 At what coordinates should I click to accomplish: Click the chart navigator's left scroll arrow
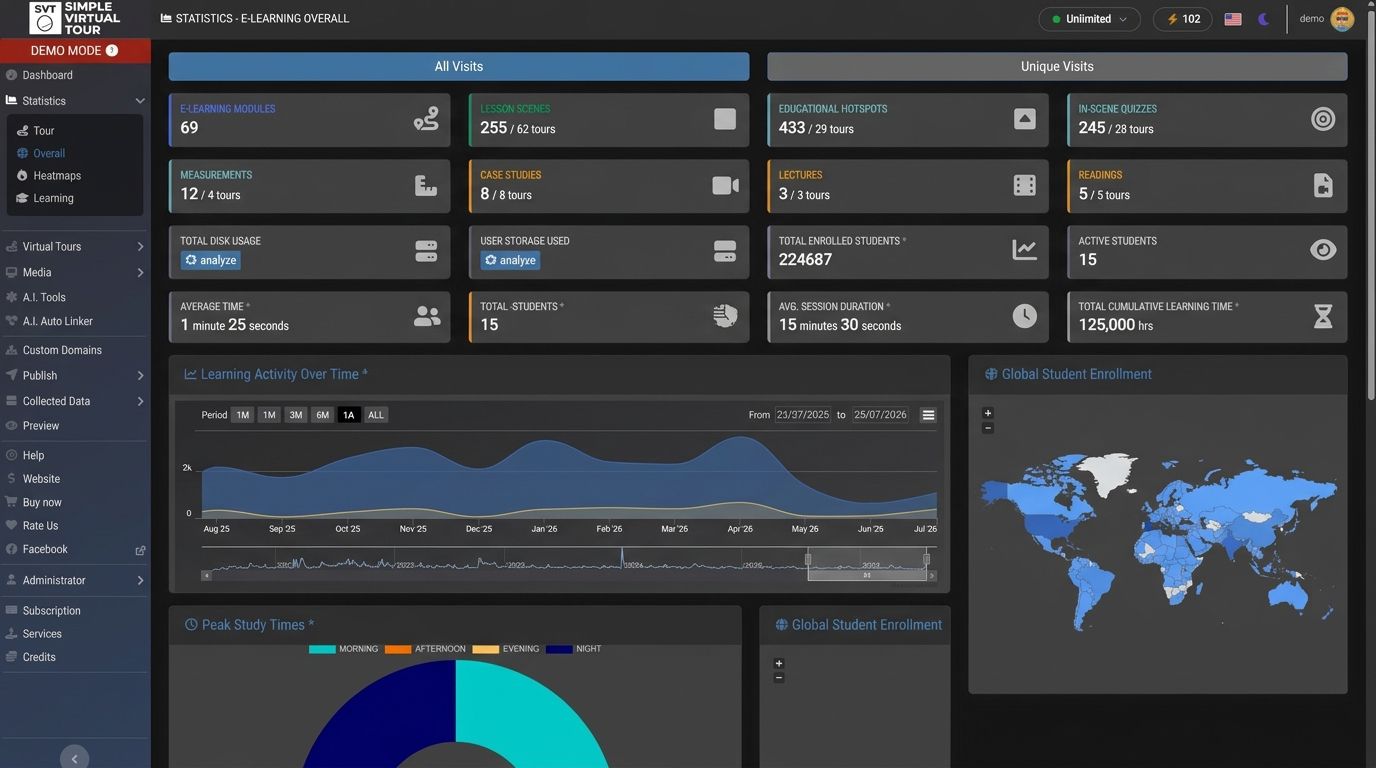pyautogui.click(x=207, y=576)
